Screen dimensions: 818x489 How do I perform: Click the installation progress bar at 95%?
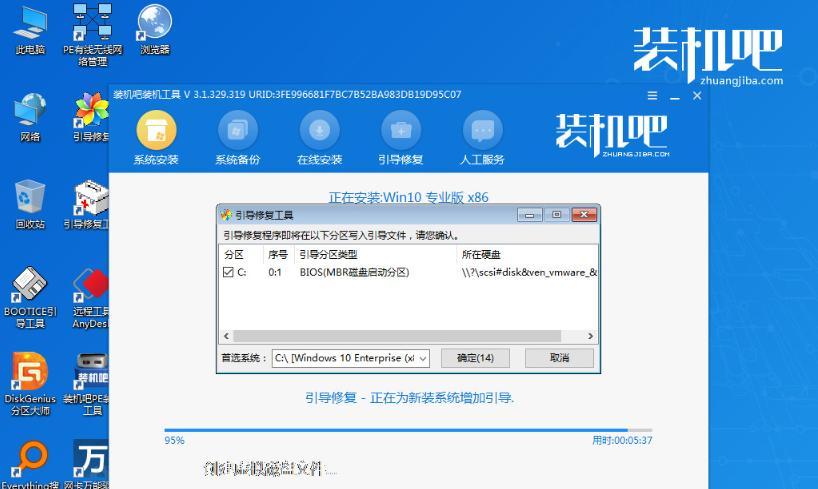click(x=408, y=430)
